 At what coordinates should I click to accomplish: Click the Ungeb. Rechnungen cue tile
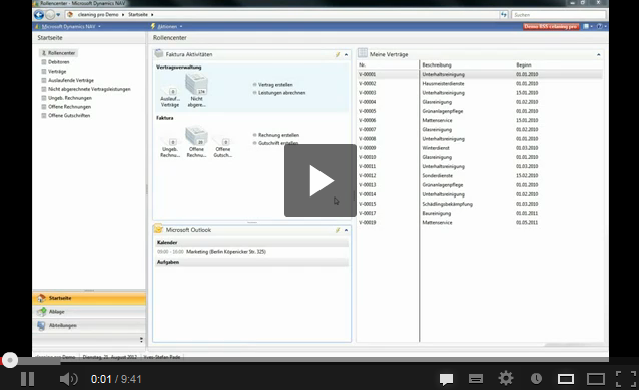pos(170,147)
